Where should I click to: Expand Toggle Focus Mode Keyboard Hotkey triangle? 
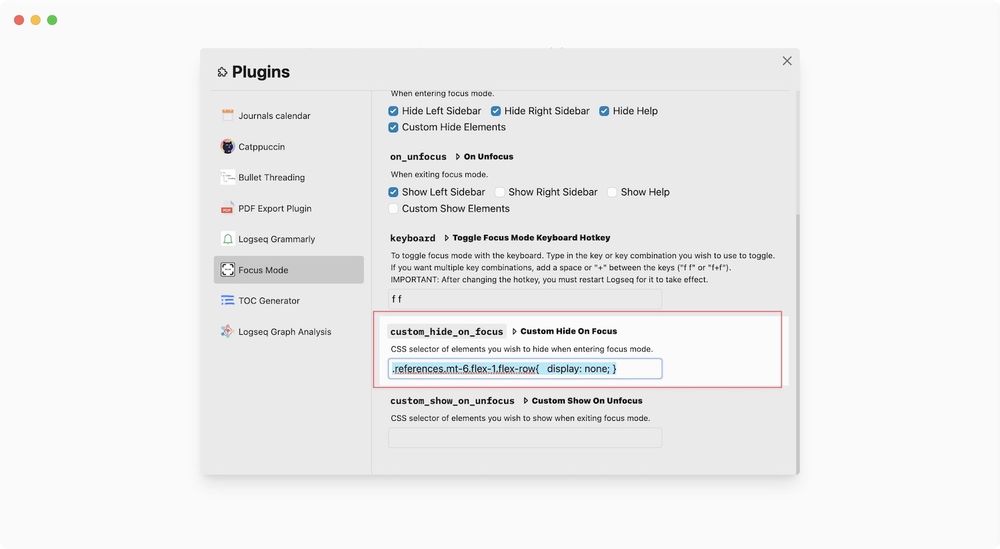tap(447, 238)
